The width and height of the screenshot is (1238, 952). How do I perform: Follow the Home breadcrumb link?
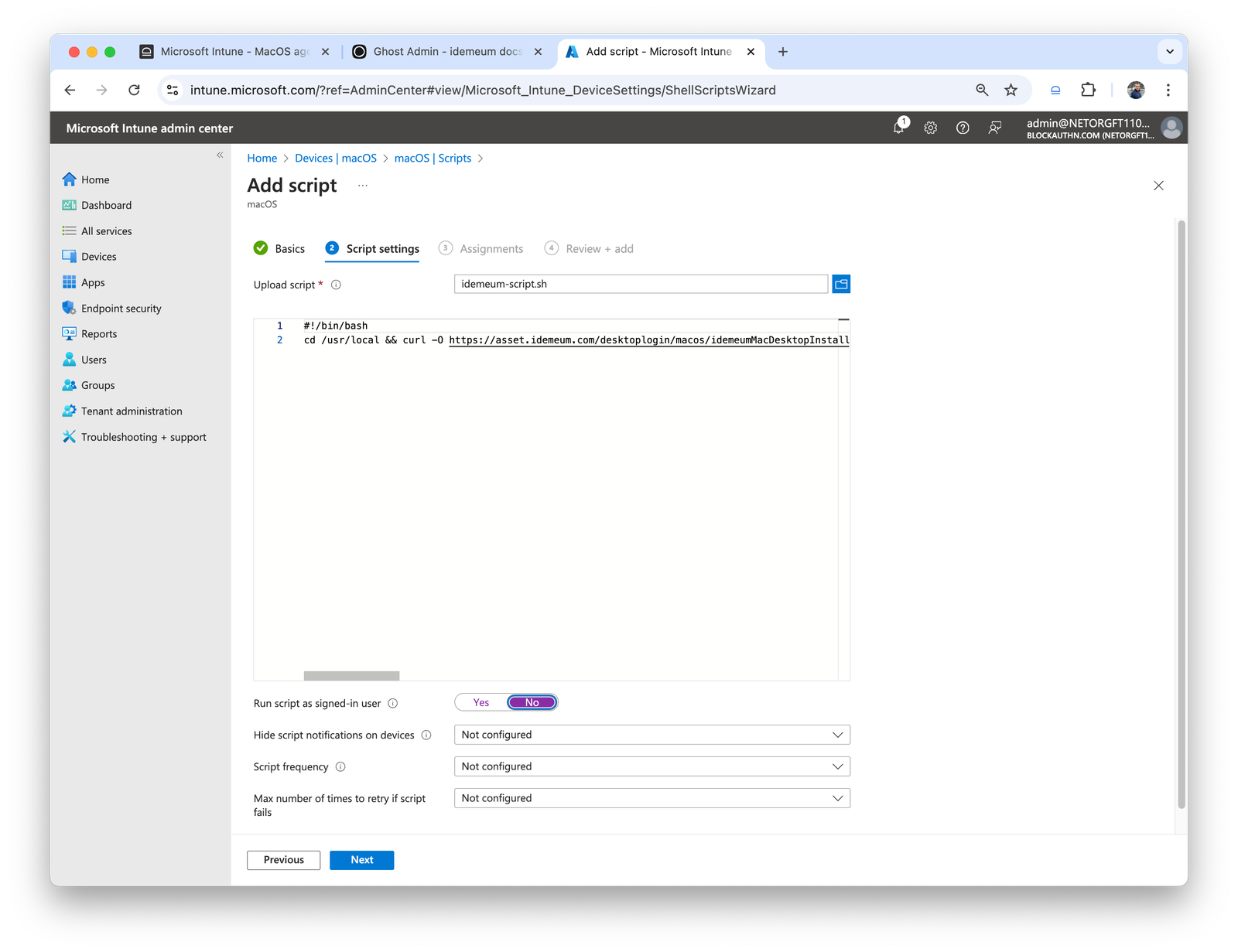click(262, 158)
